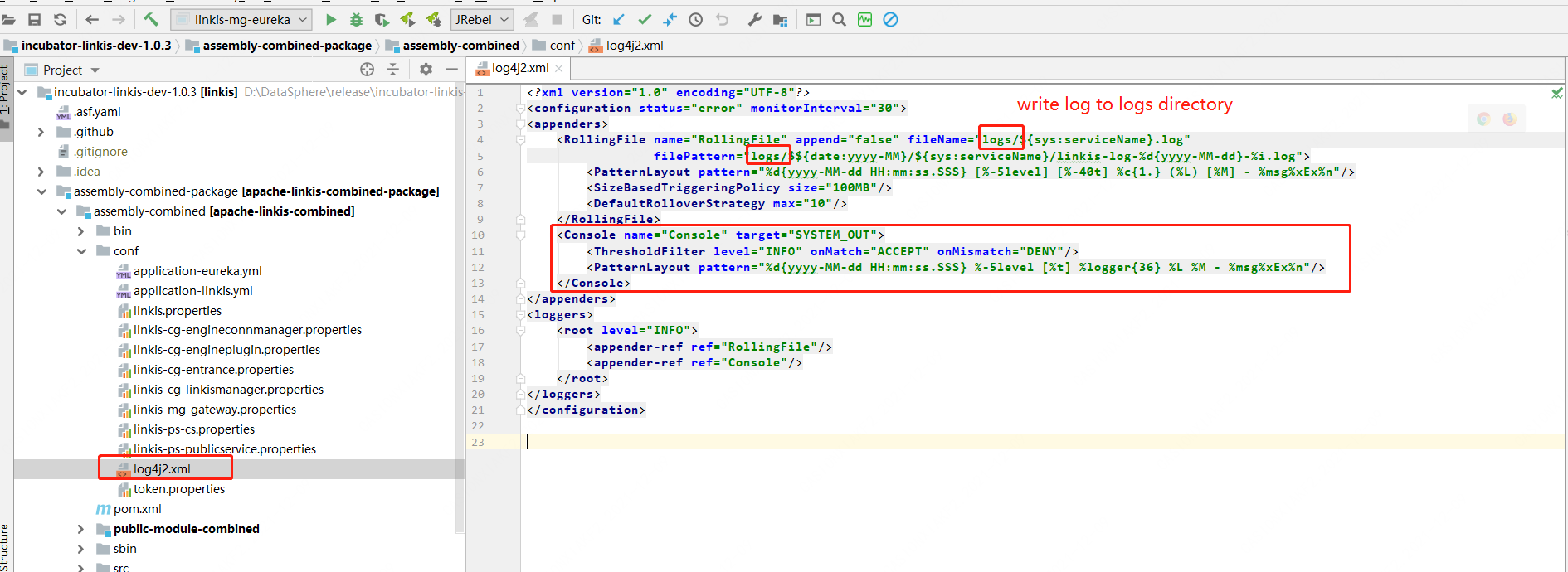Image resolution: width=1568 pixels, height=572 pixels.
Task: Open Project panel gear options
Action: click(x=426, y=70)
